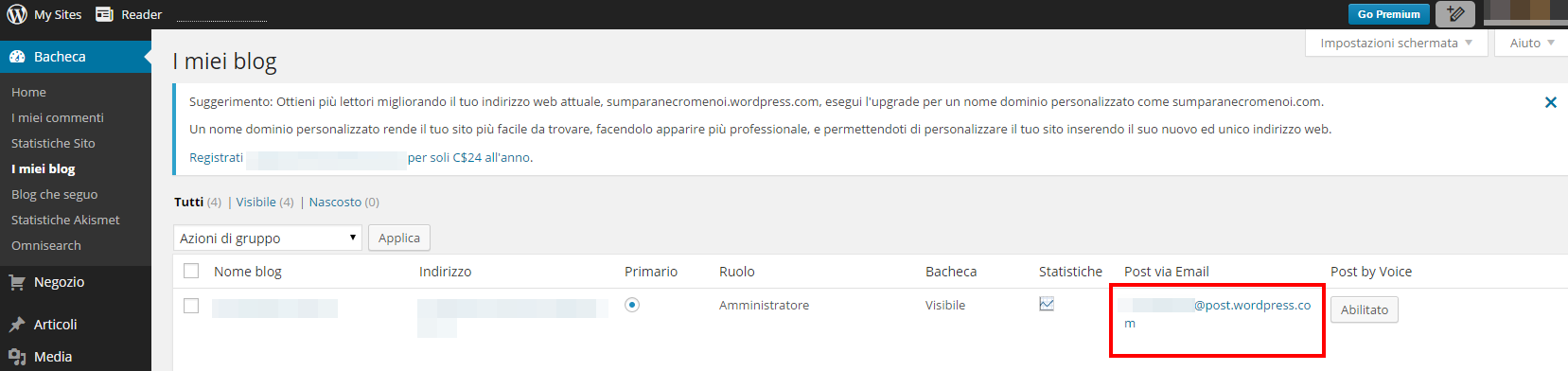Image resolution: width=1568 pixels, height=371 pixels.
Task: Click the I miei blog page heading
Action: (x=224, y=62)
